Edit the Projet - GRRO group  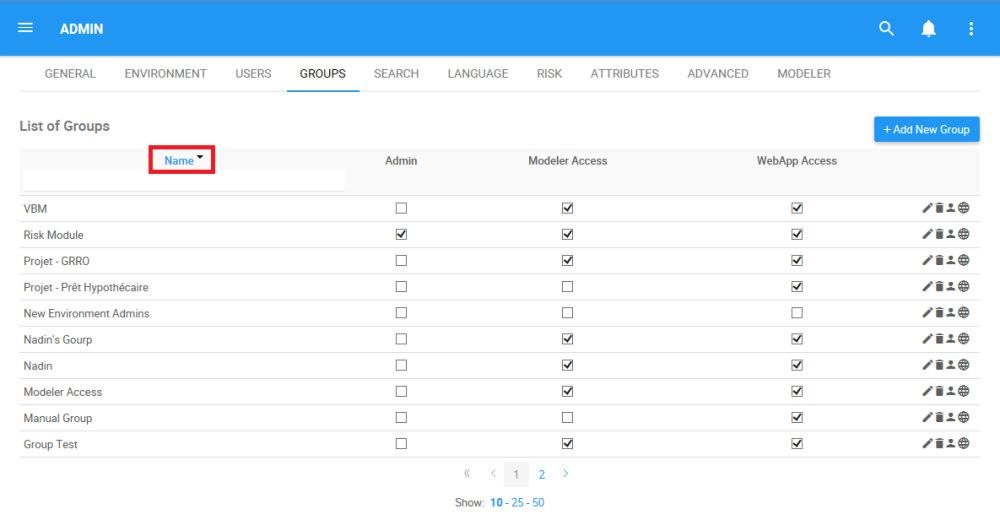pos(927,260)
